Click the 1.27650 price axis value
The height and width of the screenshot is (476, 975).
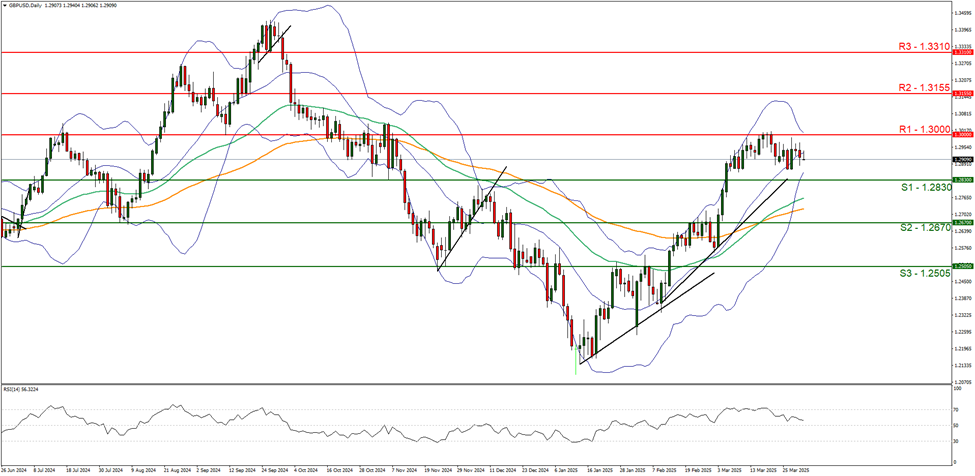pyautogui.click(x=961, y=198)
